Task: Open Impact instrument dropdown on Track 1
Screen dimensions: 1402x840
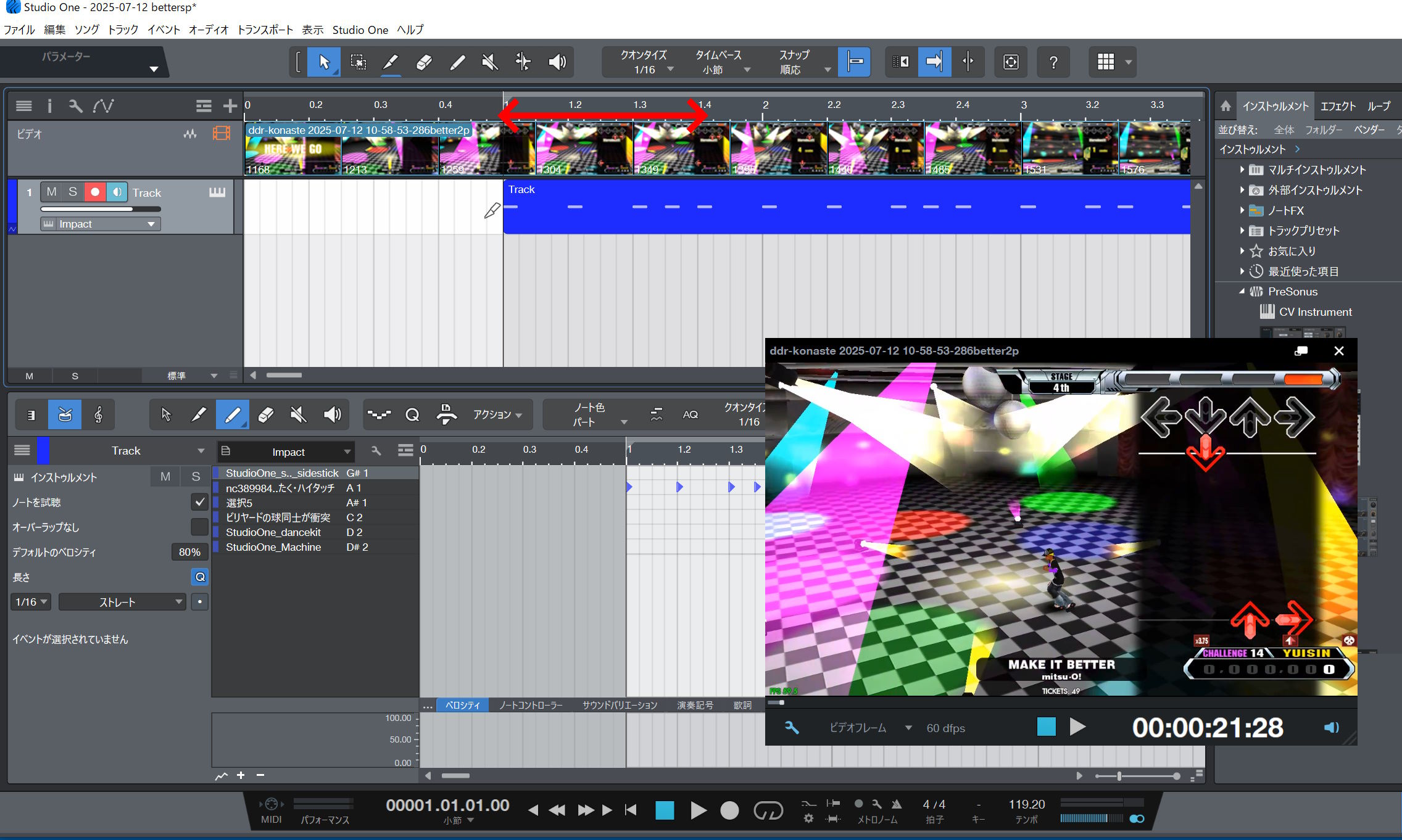Action: pos(101,224)
